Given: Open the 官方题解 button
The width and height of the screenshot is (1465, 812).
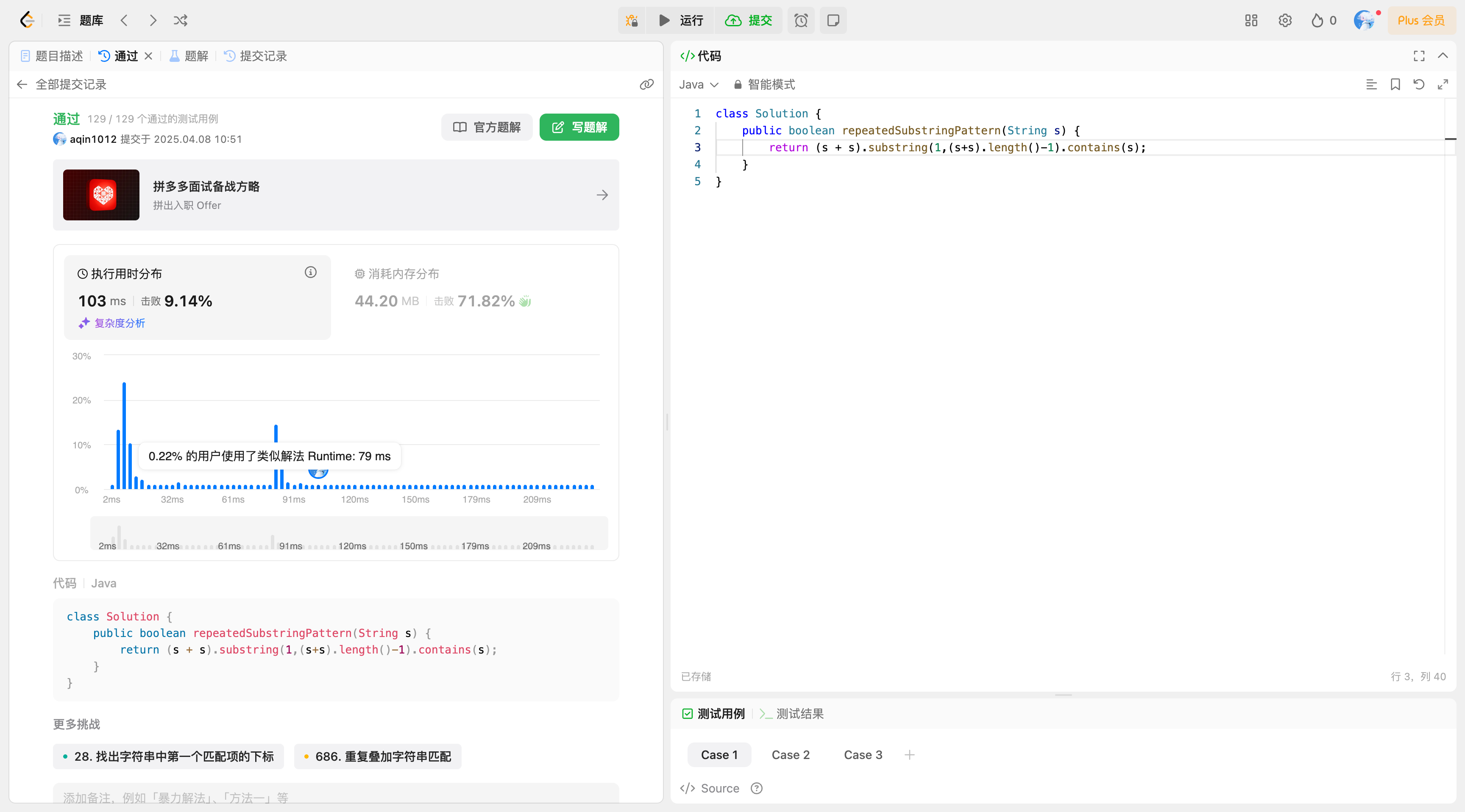Looking at the screenshot, I should 486,127.
